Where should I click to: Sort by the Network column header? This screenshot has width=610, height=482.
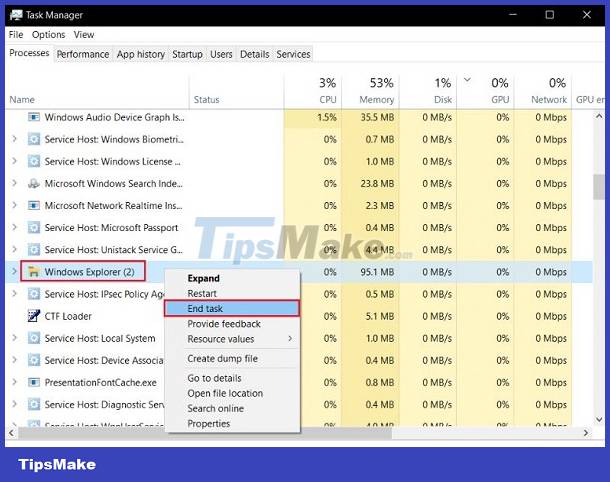tap(543, 92)
